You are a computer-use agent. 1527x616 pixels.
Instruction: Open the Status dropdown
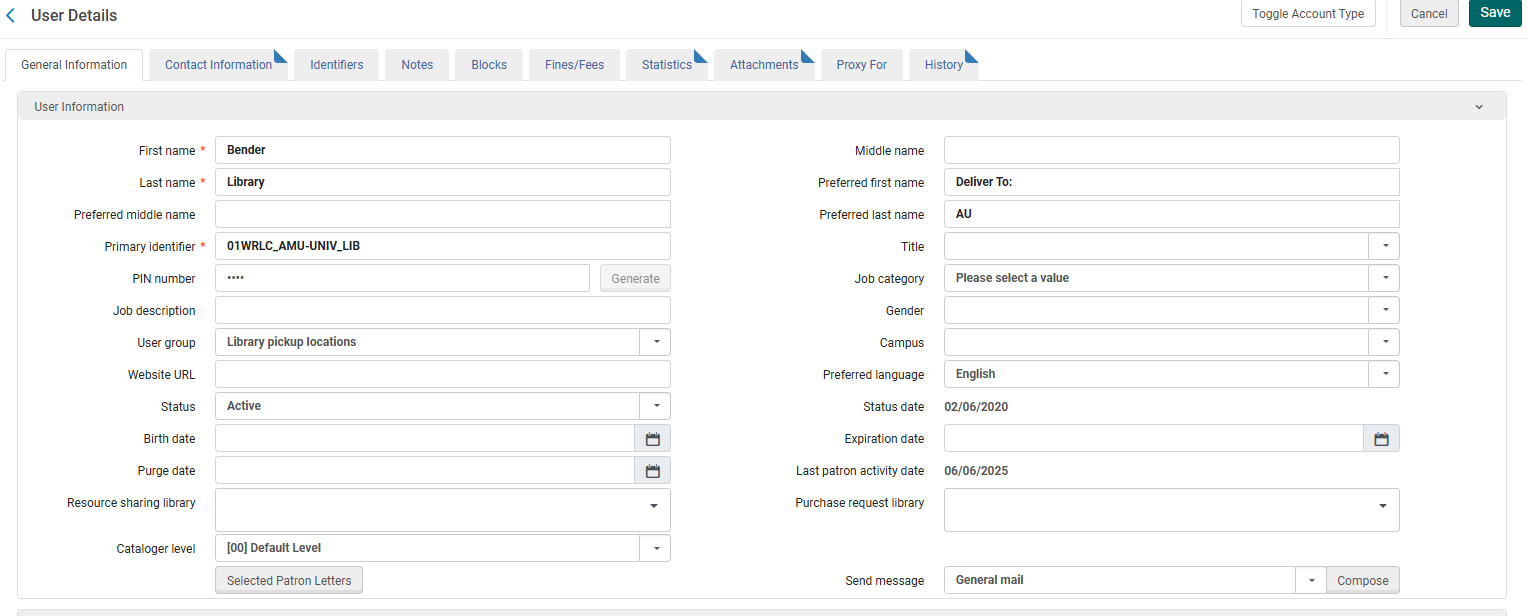pos(655,406)
